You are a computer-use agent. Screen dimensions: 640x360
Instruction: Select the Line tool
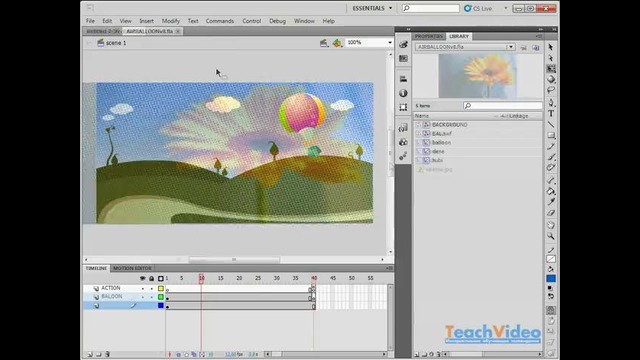(551, 124)
